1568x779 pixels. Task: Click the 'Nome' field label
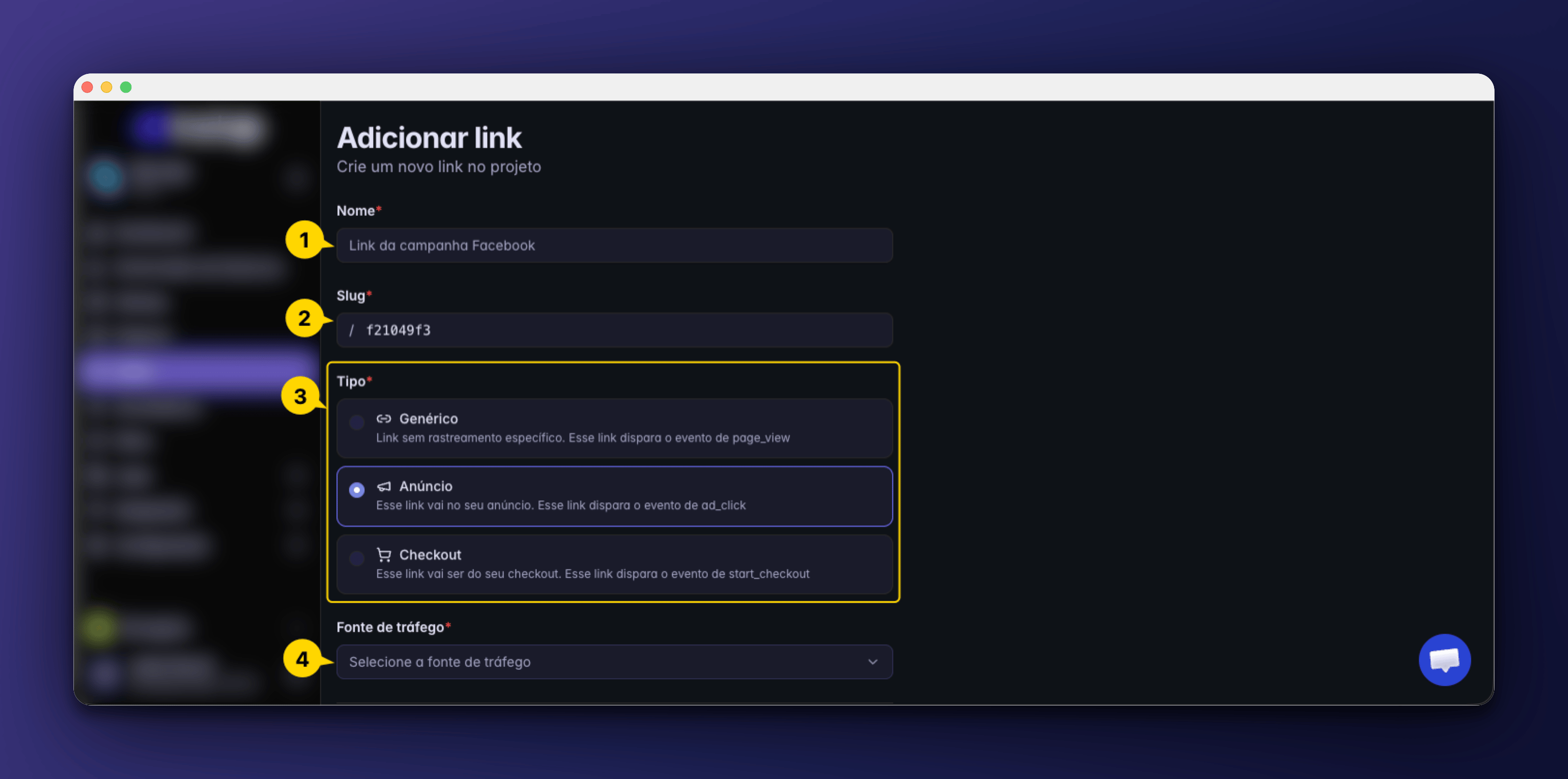tap(356, 211)
